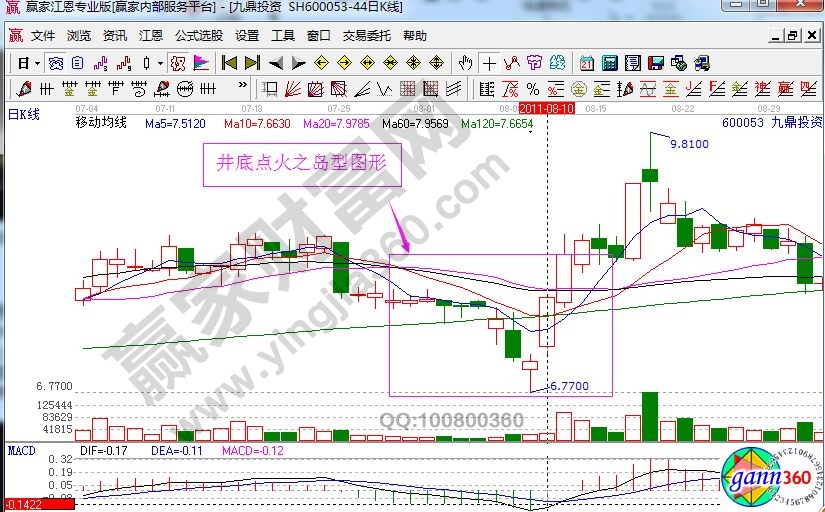825x512 pixels.
Task: Toggle the pressed glasses-like view button
Action: click(x=56, y=63)
